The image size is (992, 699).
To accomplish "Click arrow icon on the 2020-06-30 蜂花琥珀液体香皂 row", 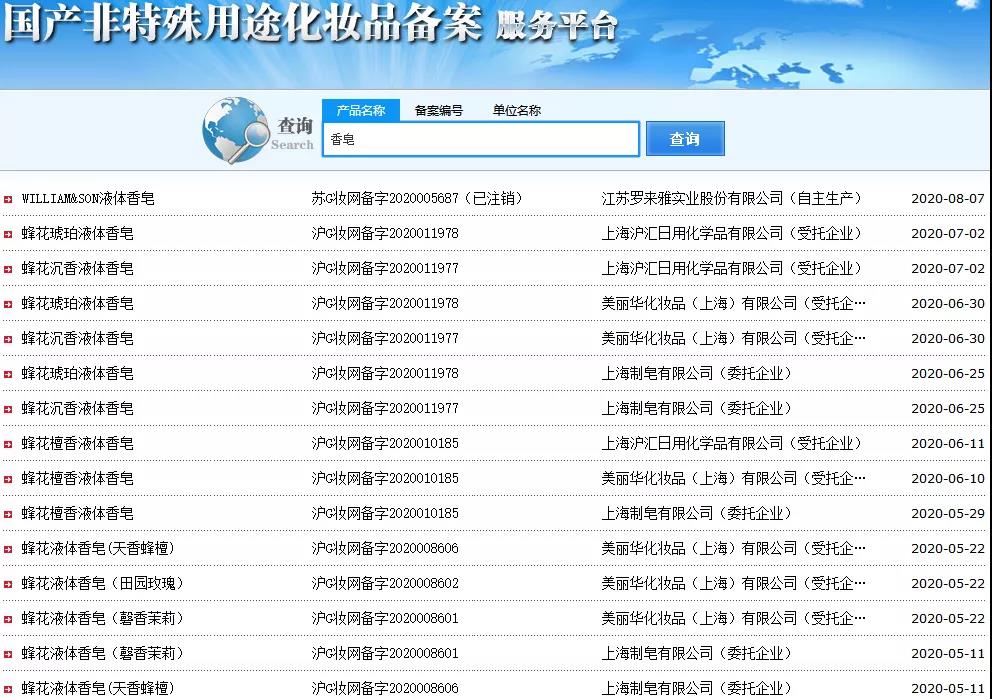I will pyautogui.click(x=8, y=304).
